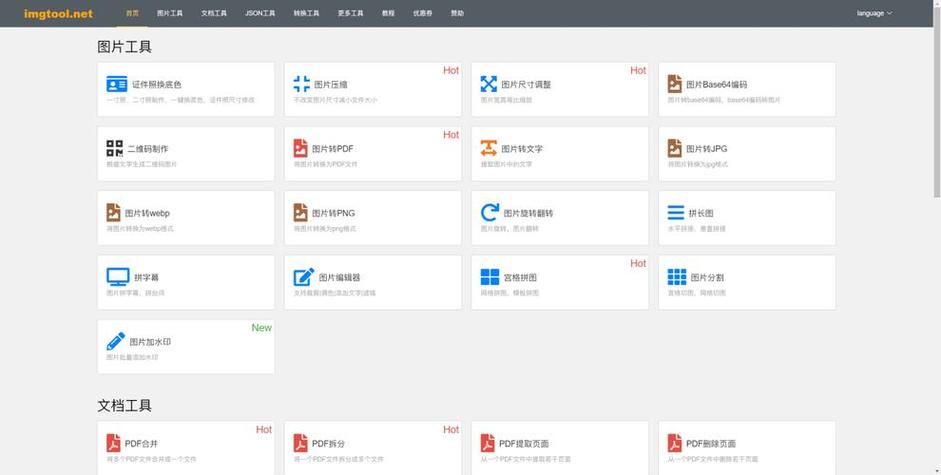
Task: Go to the 教程 tutorial page
Action: pos(388,13)
